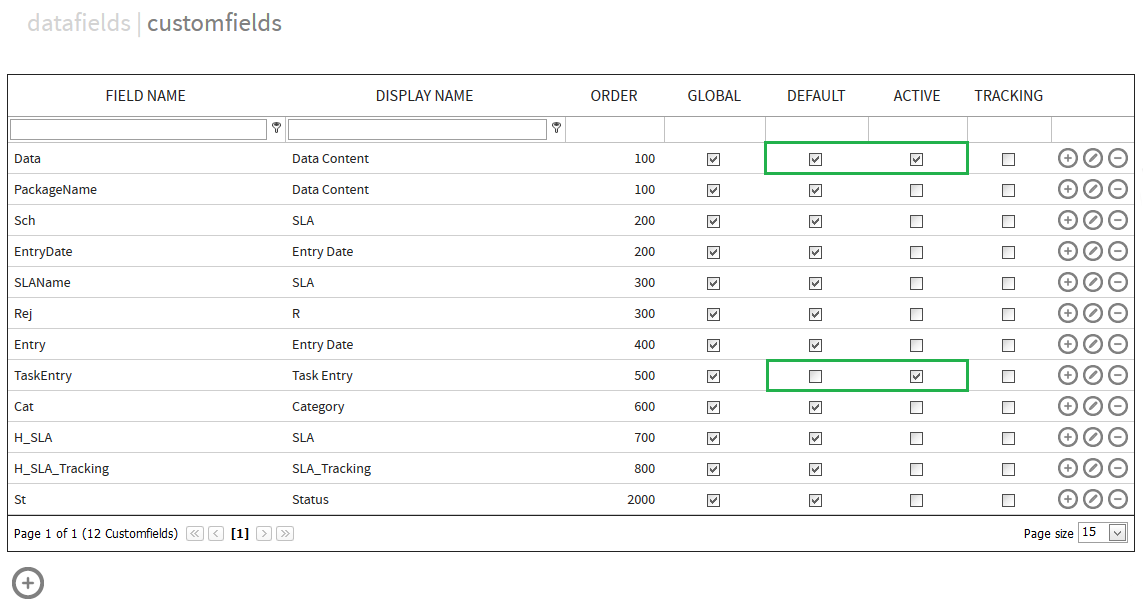Screen dimensions: 1143x610
Task: Click the large add button below the grid
Action: pos(27,582)
